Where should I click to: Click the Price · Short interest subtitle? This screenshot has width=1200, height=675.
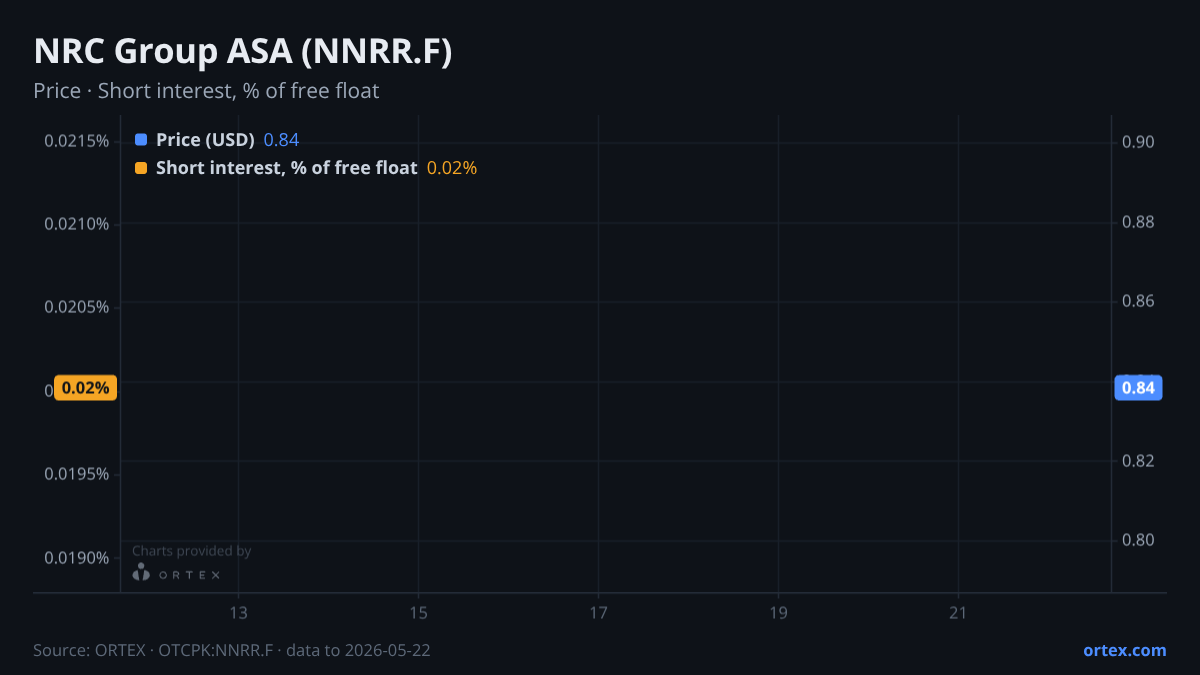[206, 91]
